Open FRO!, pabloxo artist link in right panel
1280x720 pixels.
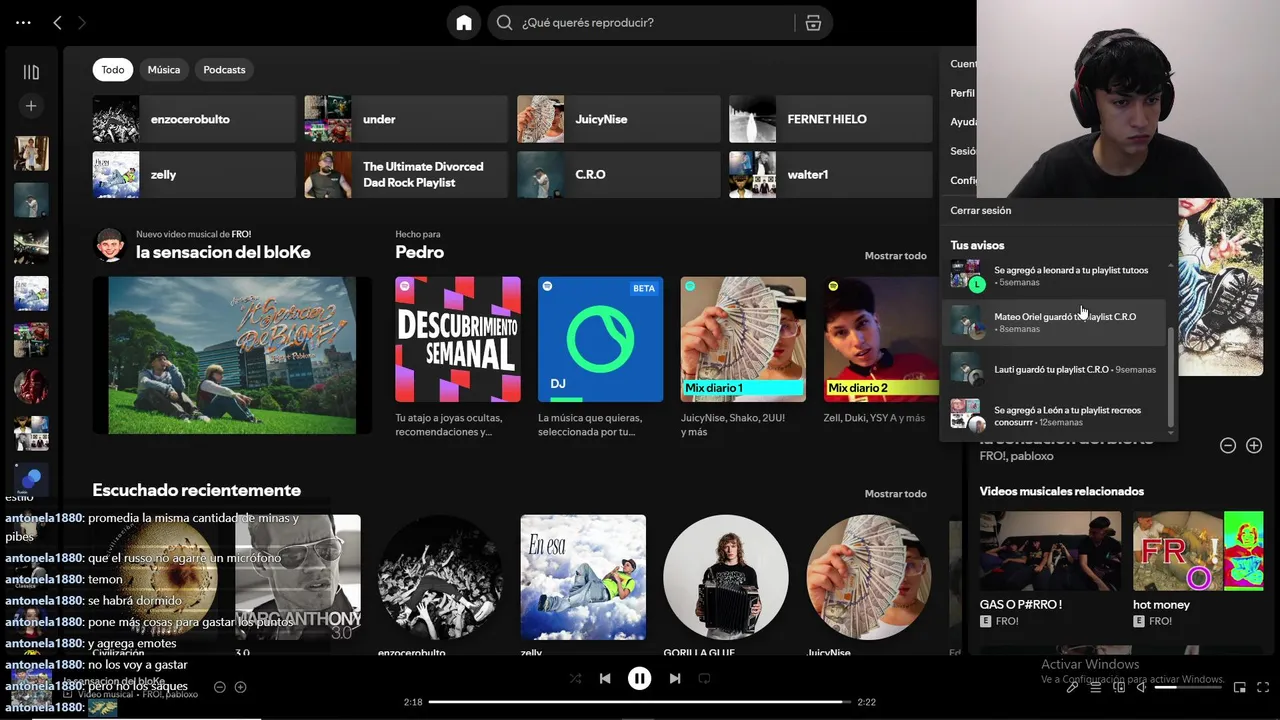(x=1016, y=456)
